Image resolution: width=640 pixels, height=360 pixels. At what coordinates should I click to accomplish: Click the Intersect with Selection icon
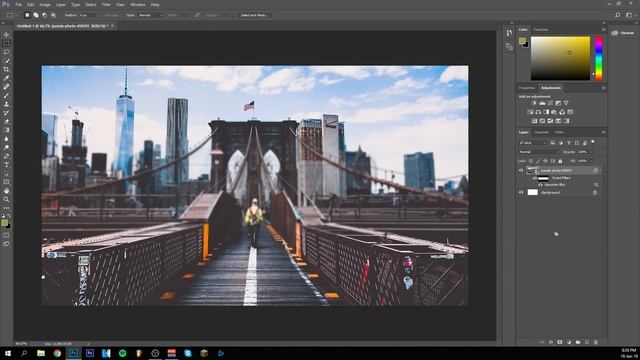pos(53,15)
